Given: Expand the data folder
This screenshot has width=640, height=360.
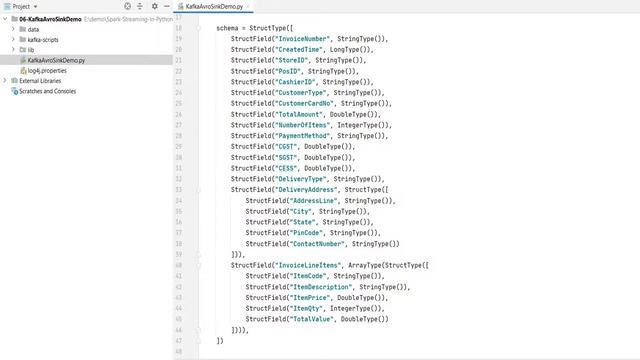Looking at the screenshot, I should 13,29.
